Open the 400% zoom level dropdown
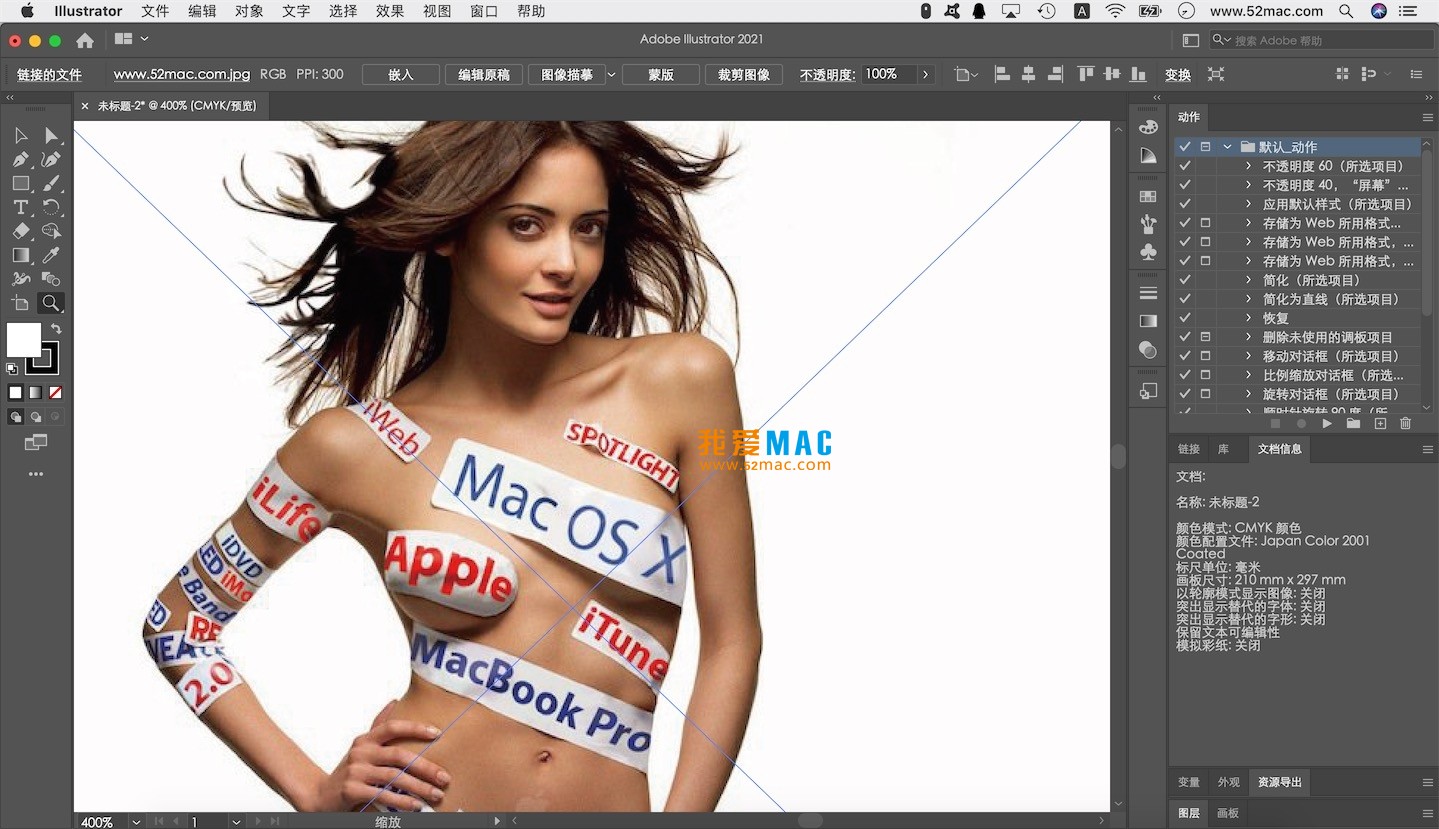 pos(136,822)
